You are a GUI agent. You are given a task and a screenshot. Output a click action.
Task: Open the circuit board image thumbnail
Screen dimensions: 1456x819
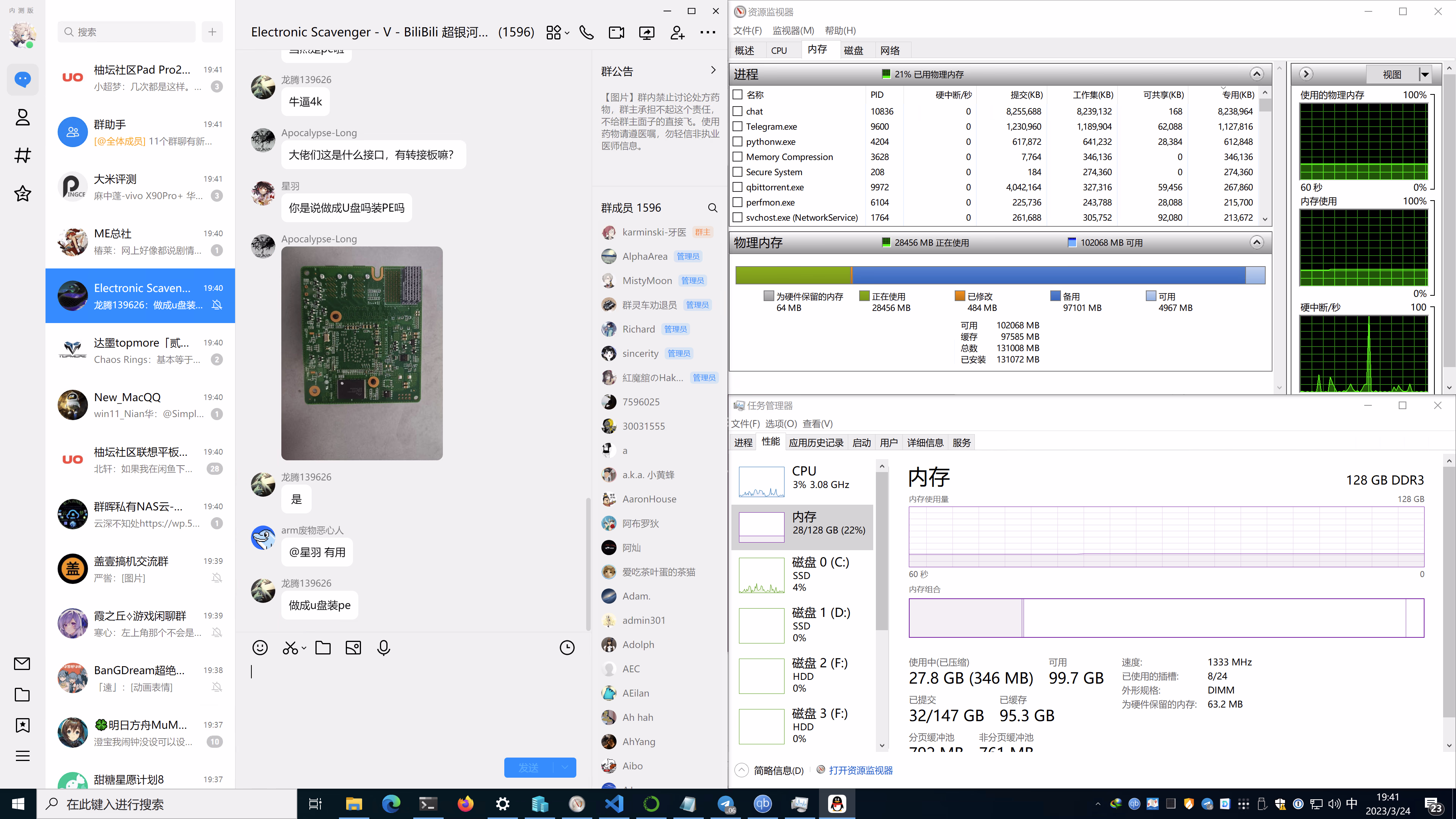pyautogui.click(x=362, y=353)
